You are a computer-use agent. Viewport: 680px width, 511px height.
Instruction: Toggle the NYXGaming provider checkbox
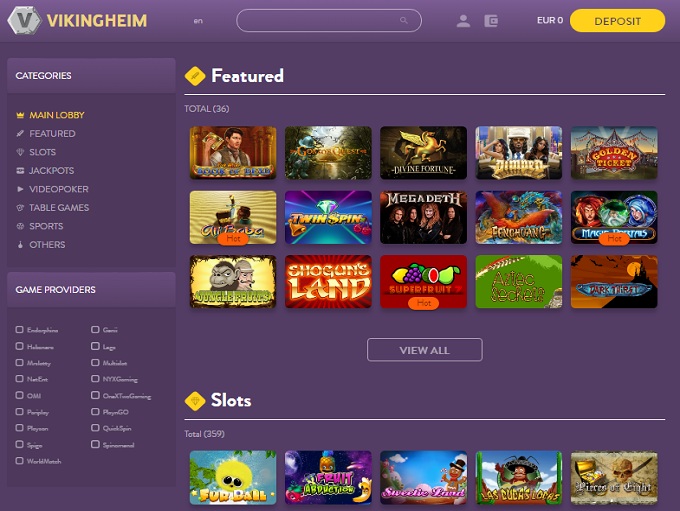point(95,379)
